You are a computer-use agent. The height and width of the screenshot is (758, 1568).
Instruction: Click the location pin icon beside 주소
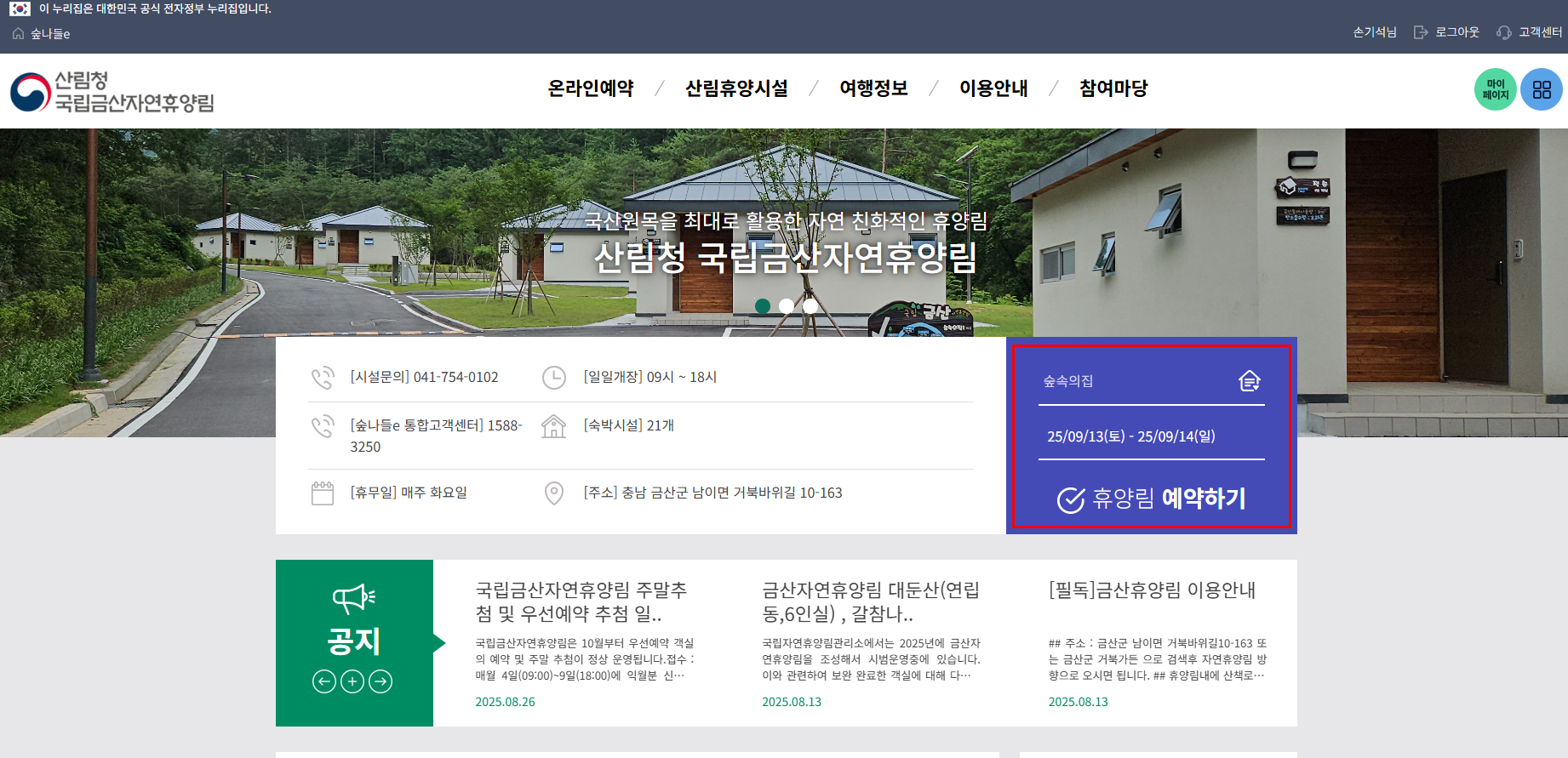[554, 493]
